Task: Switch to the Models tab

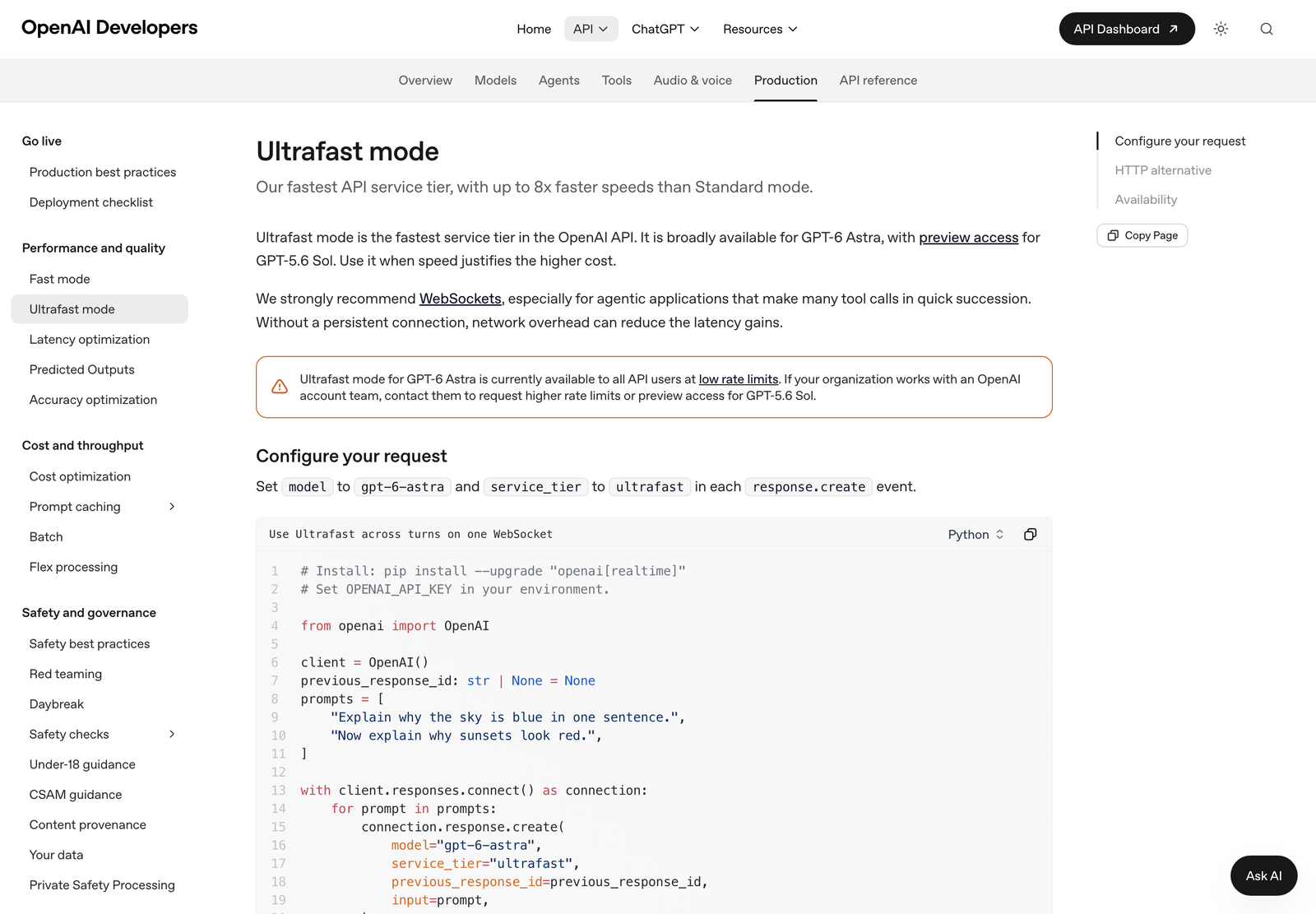Action: pos(495,81)
